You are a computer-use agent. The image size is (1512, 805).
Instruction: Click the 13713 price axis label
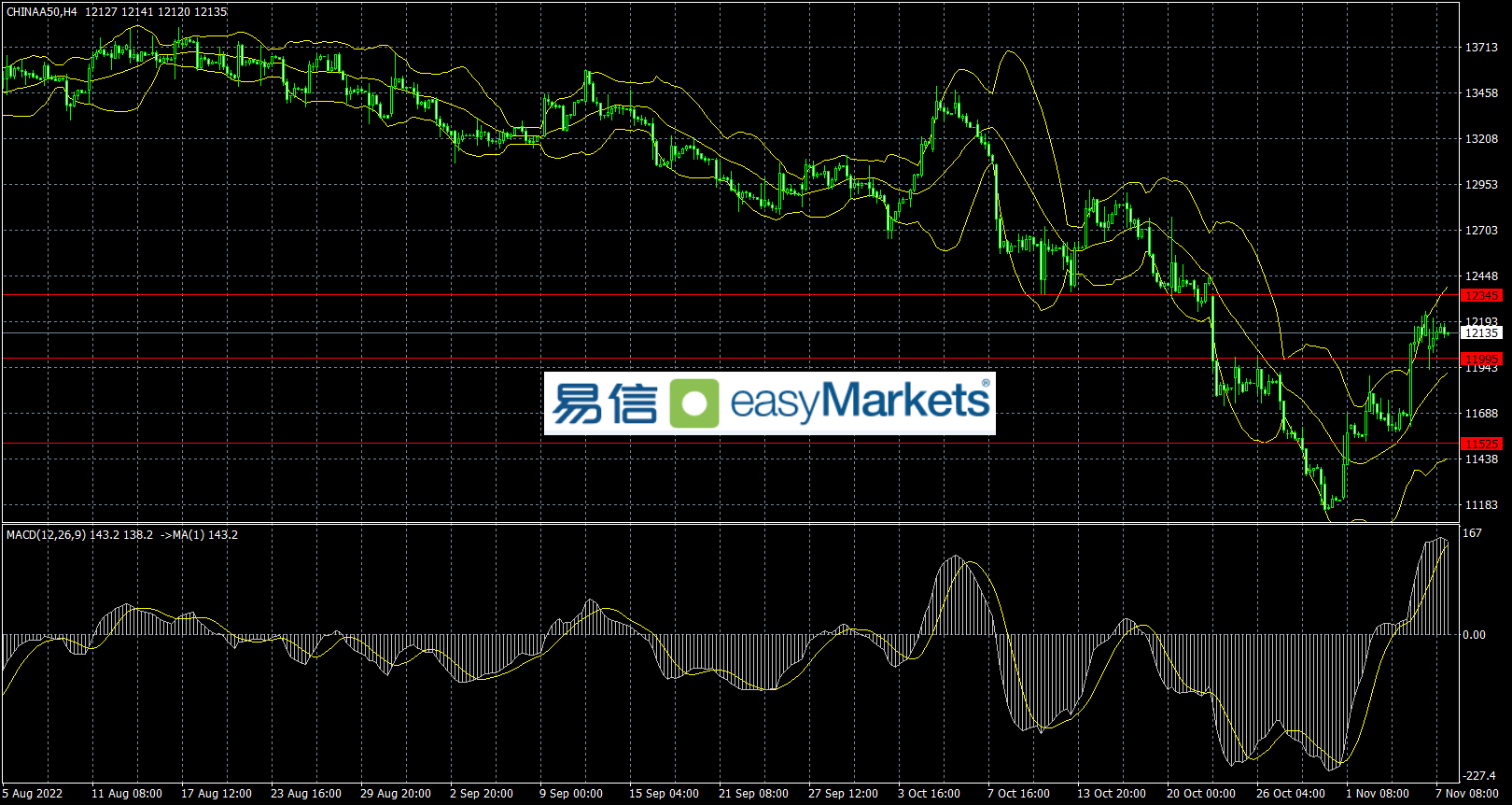click(x=1481, y=48)
